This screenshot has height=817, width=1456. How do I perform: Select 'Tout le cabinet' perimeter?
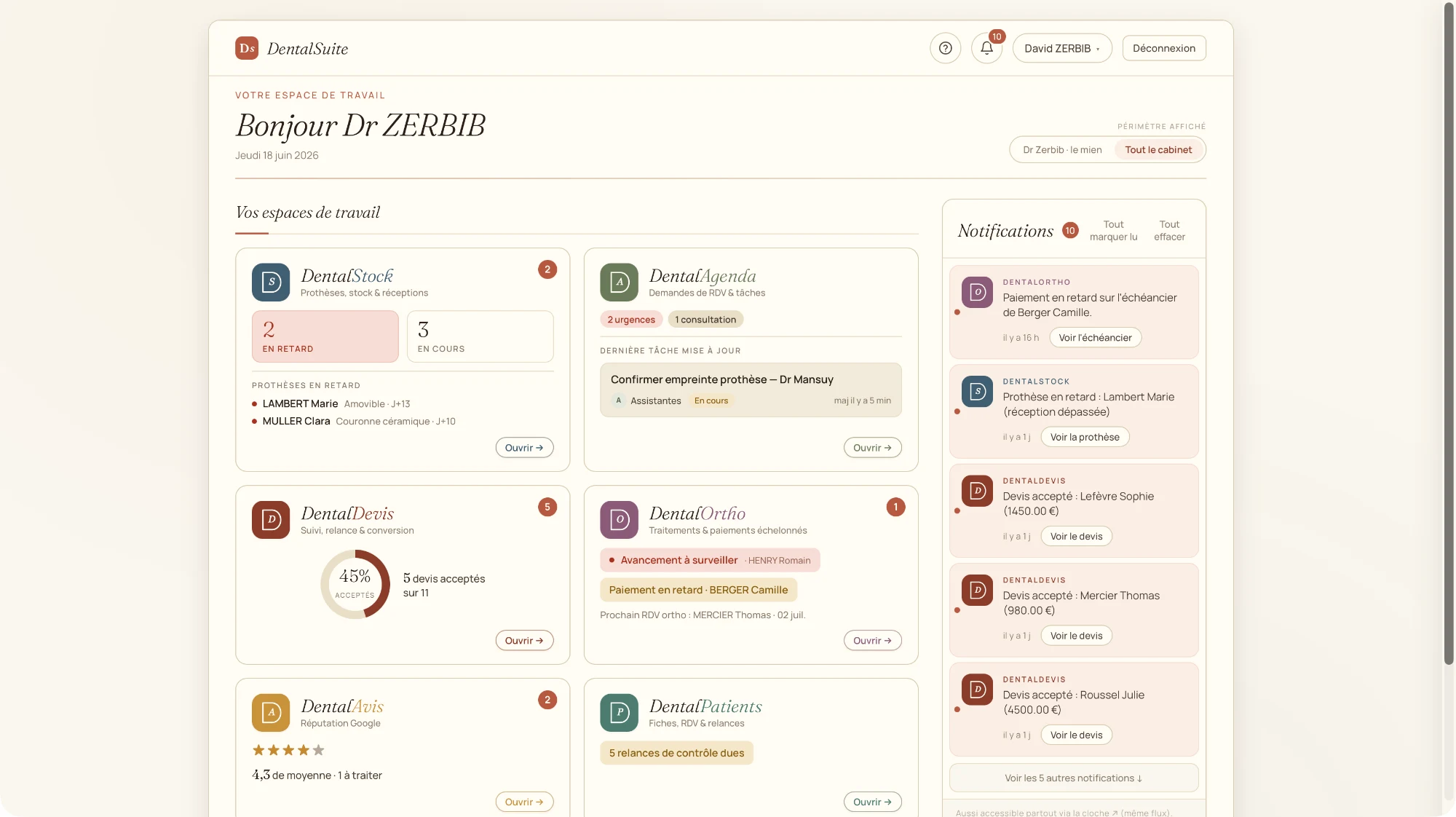click(1158, 150)
